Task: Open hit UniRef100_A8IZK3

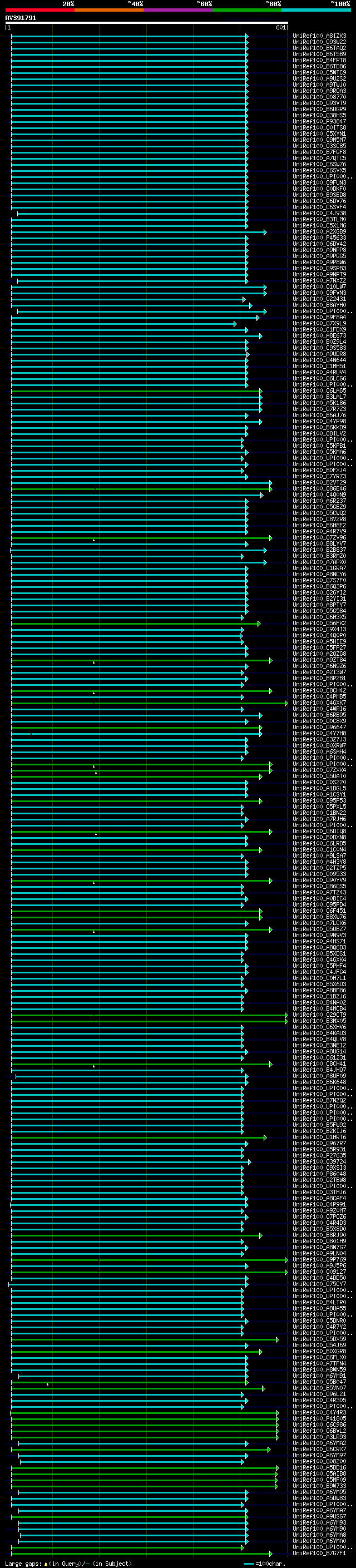Action: pos(319,36)
